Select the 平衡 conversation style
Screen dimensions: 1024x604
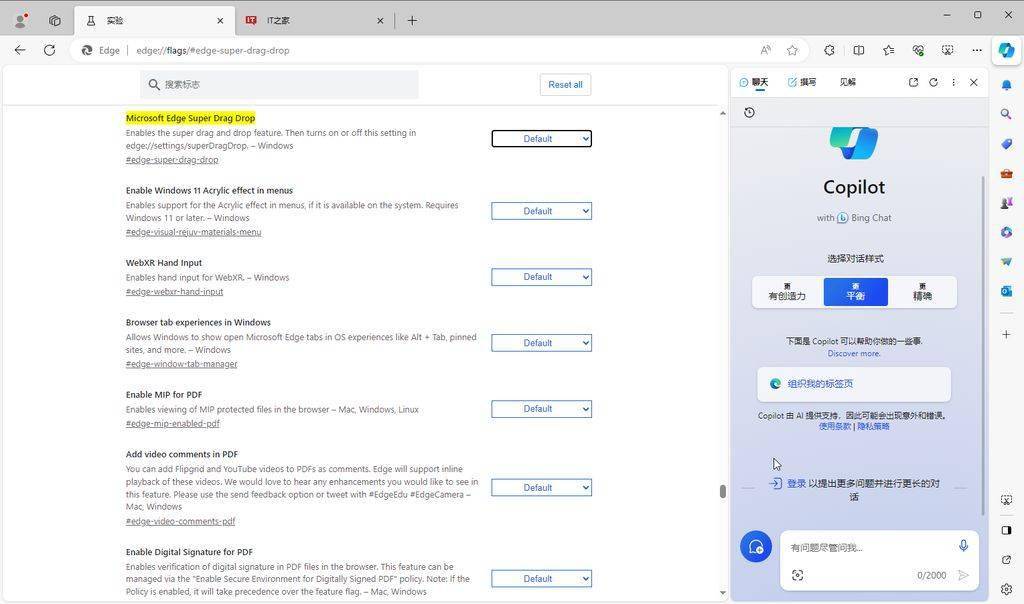855,292
